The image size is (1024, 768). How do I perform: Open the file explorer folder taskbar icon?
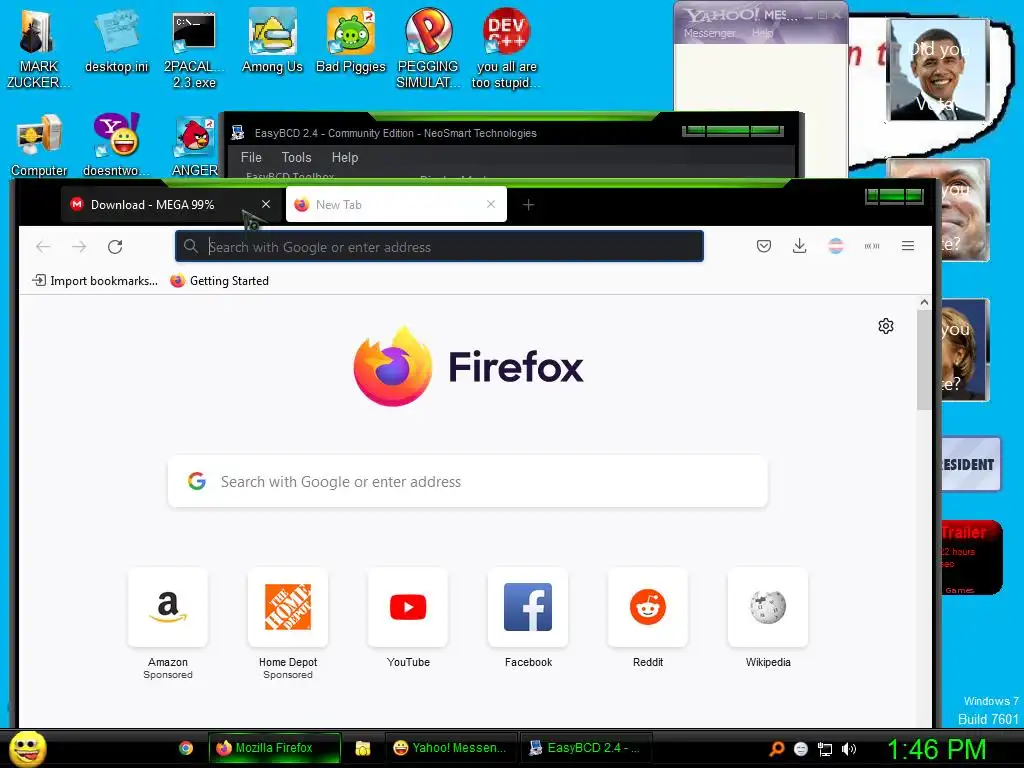pos(362,748)
